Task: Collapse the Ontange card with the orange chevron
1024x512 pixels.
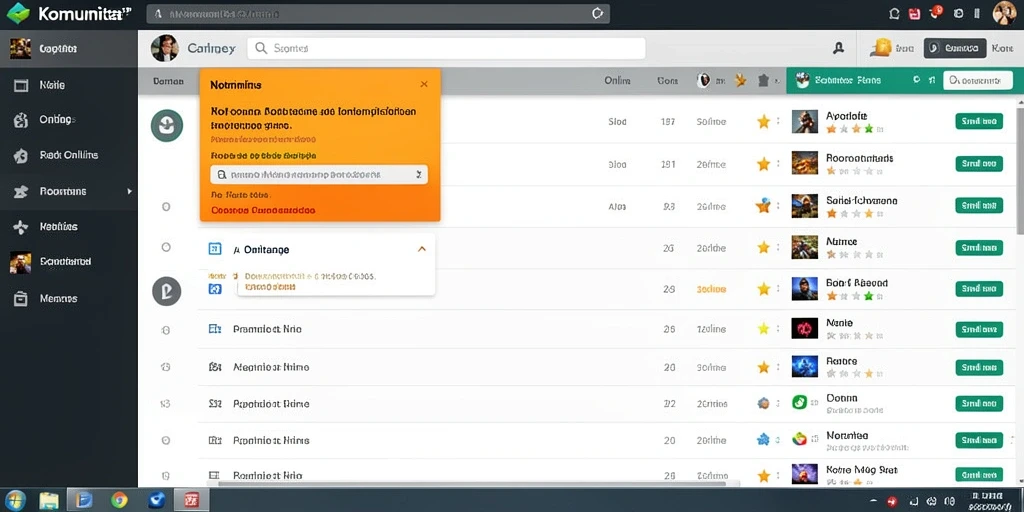Action: tap(422, 249)
